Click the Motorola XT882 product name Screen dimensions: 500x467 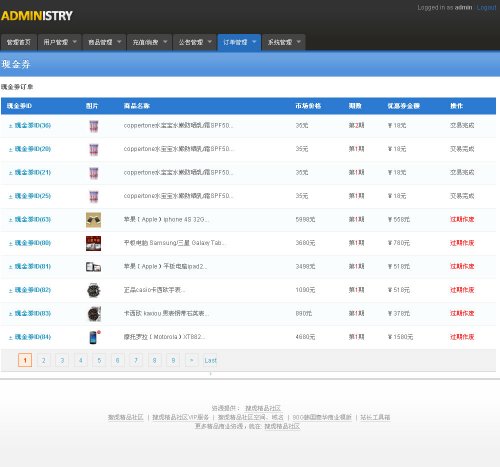coord(164,337)
